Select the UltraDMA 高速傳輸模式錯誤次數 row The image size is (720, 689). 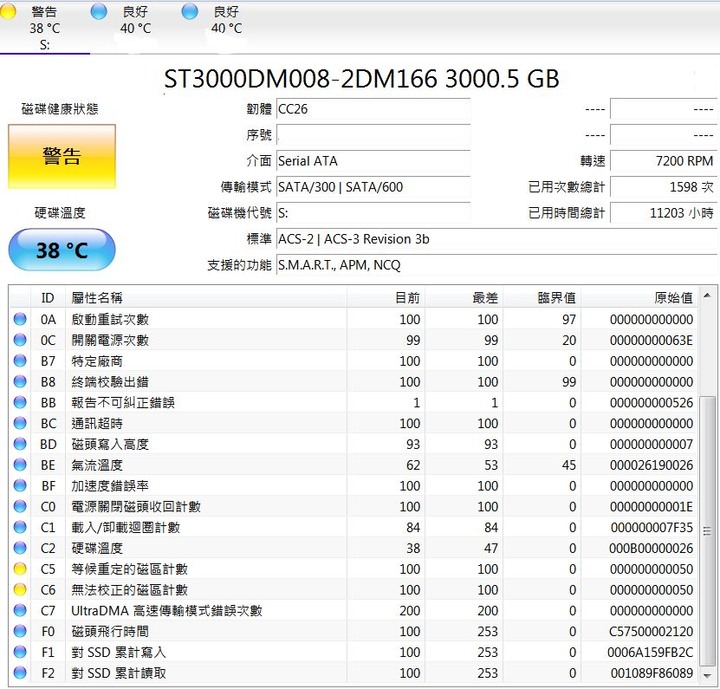point(354,610)
